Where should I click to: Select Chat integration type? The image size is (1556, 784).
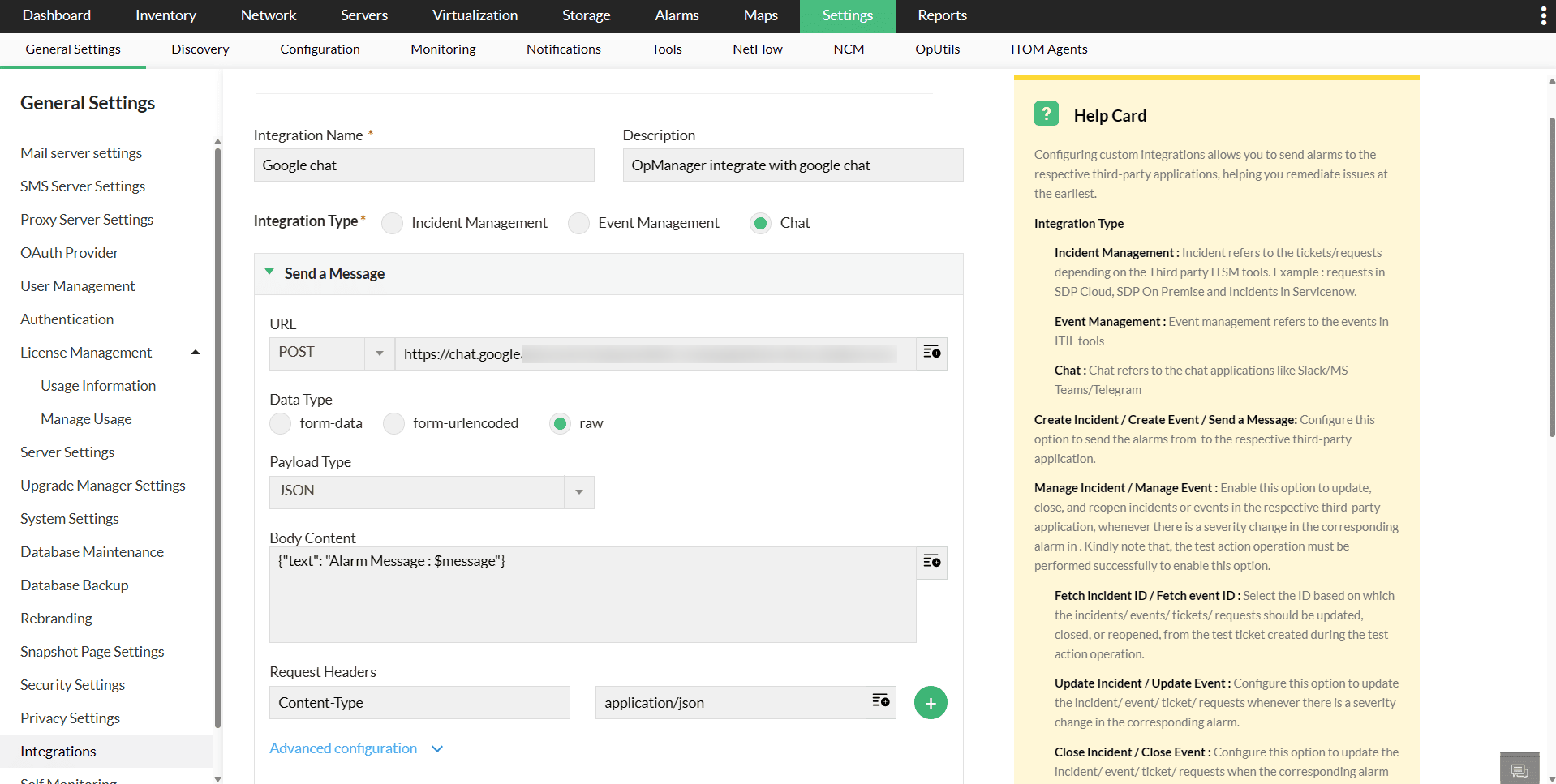pyautogui.click(x=760, y=223)
